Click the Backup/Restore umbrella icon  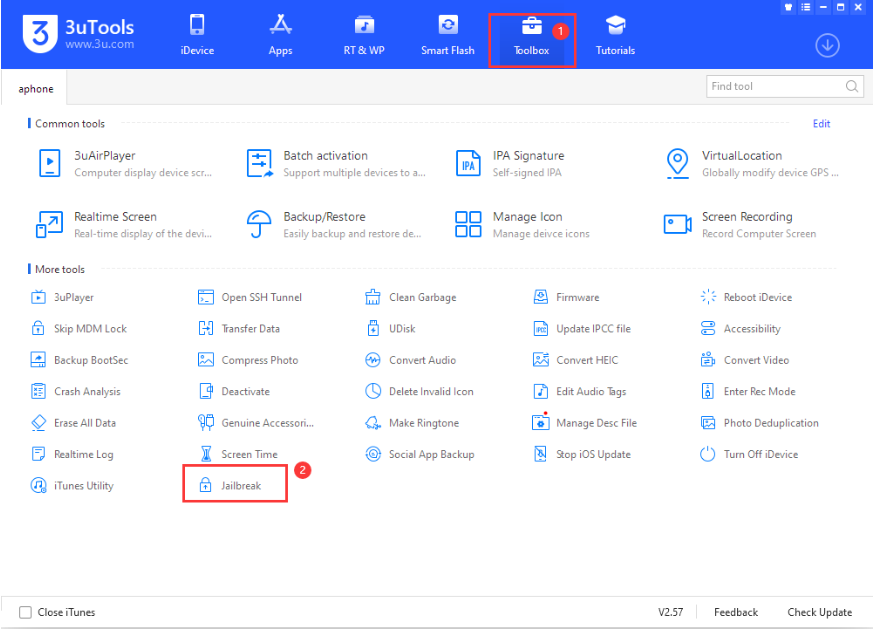(x=260, y=224)
